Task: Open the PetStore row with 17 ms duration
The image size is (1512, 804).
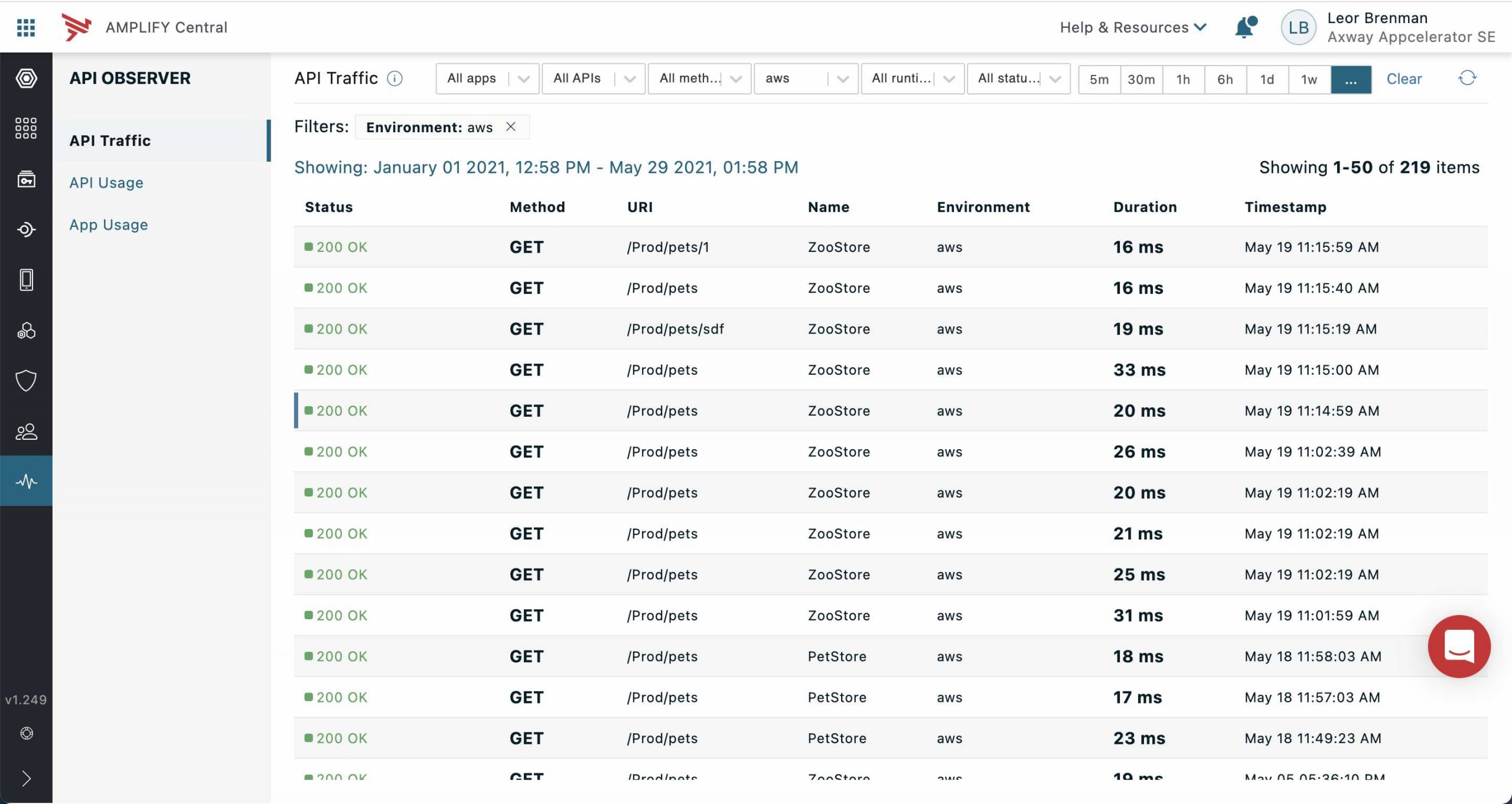Action: pos(891,697)
